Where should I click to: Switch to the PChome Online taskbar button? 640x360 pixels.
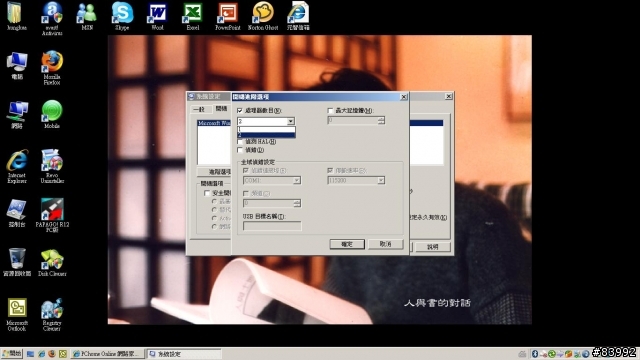tap(108, 354)
